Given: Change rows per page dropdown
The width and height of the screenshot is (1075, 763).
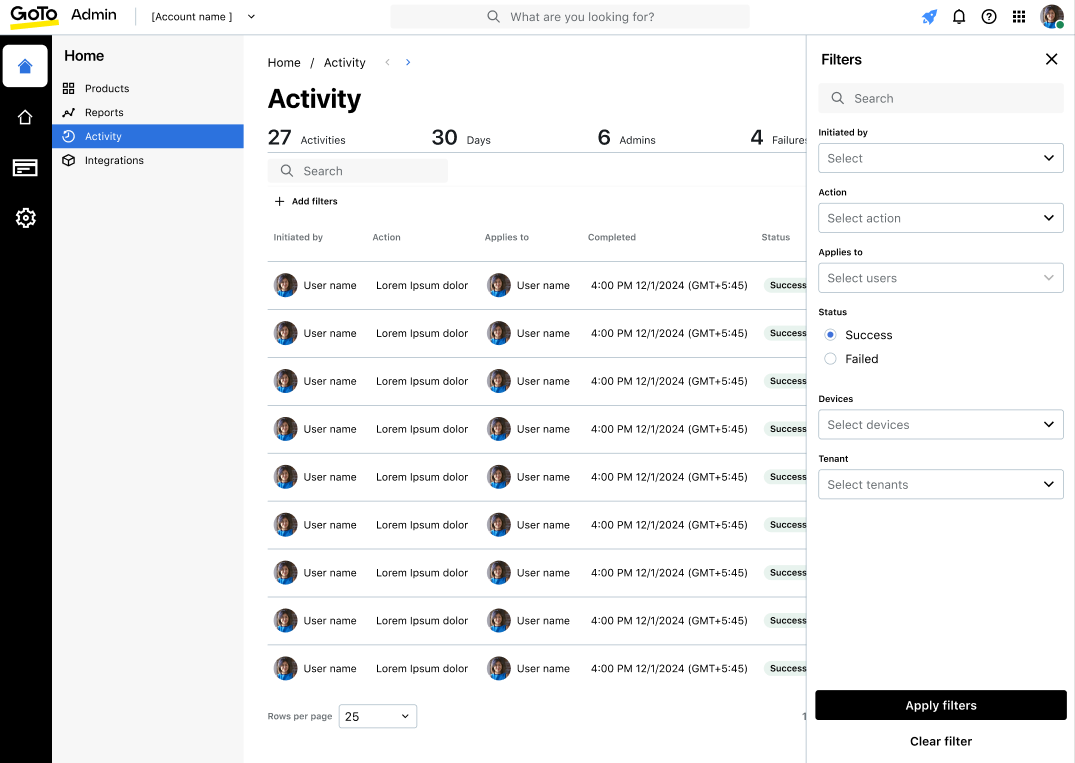Looking at the screenshot, I should 378,717.
